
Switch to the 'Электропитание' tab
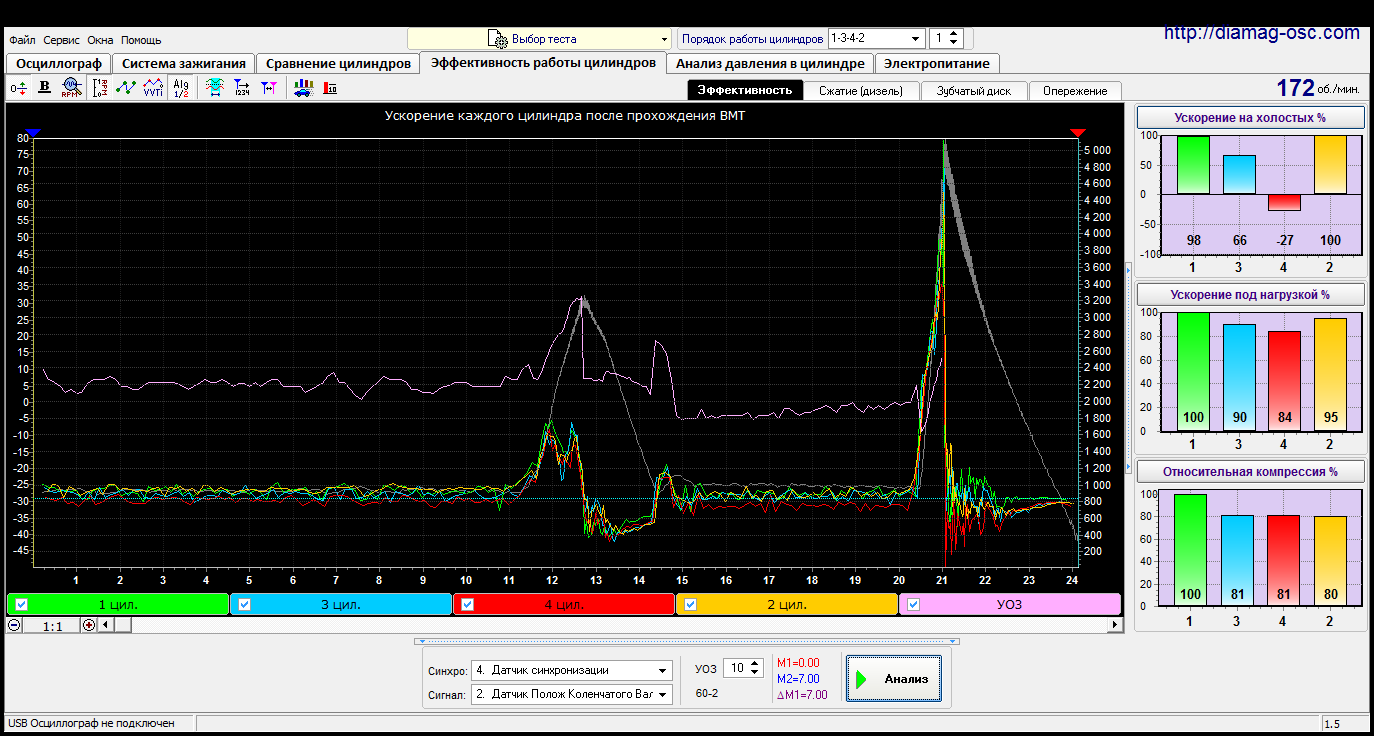click(937, 63)
